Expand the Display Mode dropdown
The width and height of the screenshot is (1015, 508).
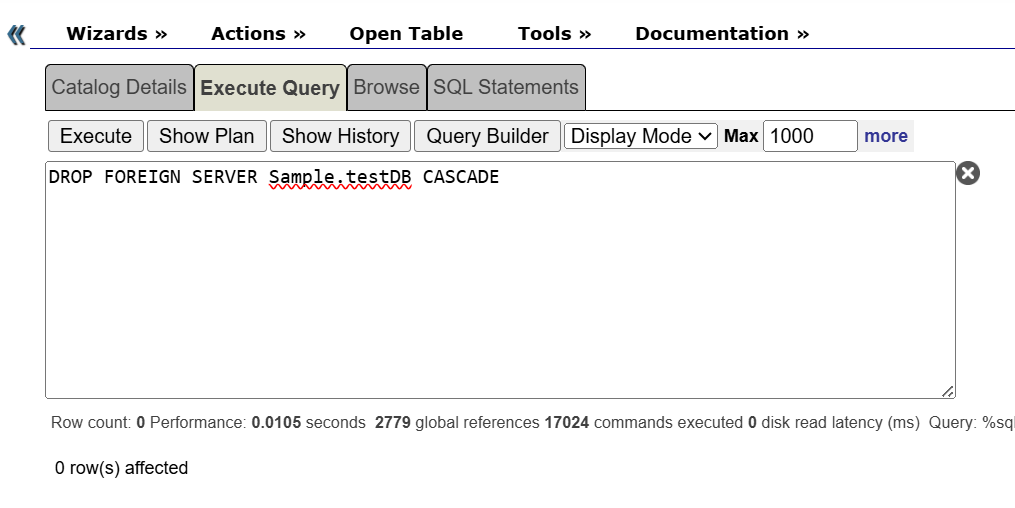pyautogui.click(x=640, y=136)
